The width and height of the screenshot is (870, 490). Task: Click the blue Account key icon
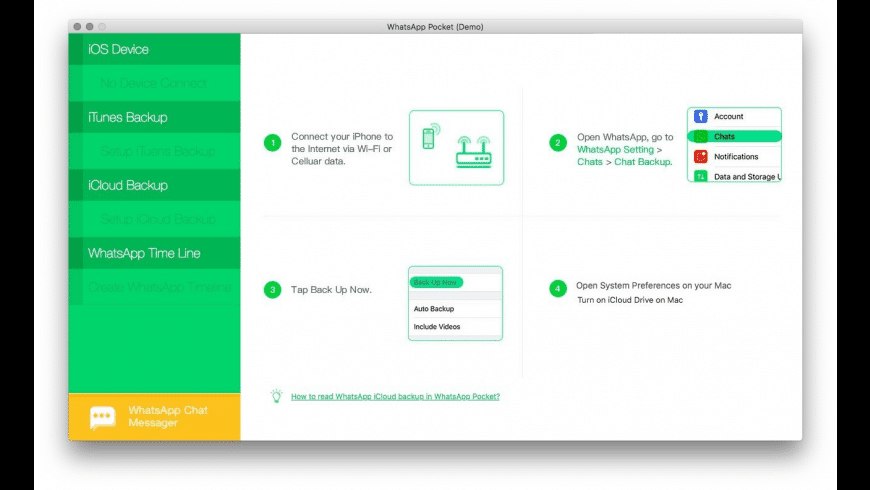click(x=701, y=117)
